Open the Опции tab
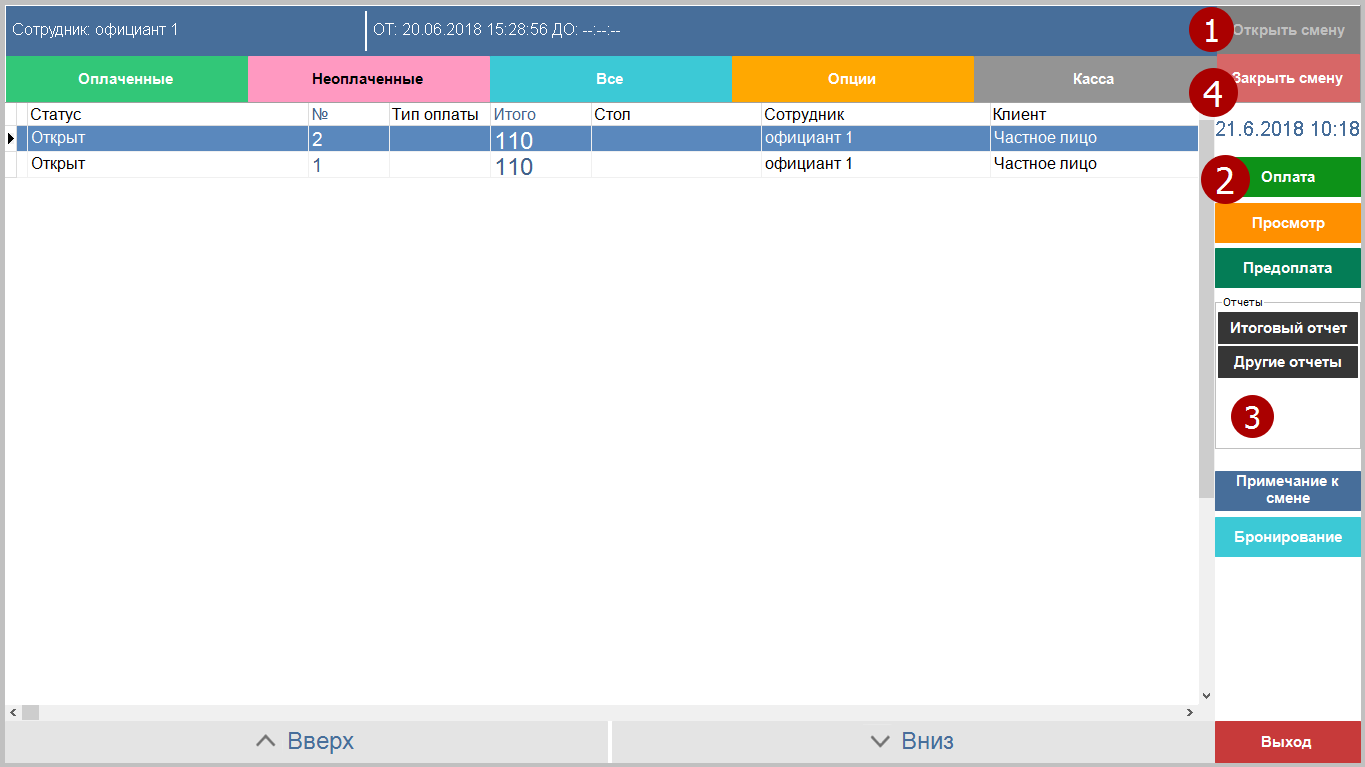The height and width of the screenshot is (767, 1365). [851, 79]
